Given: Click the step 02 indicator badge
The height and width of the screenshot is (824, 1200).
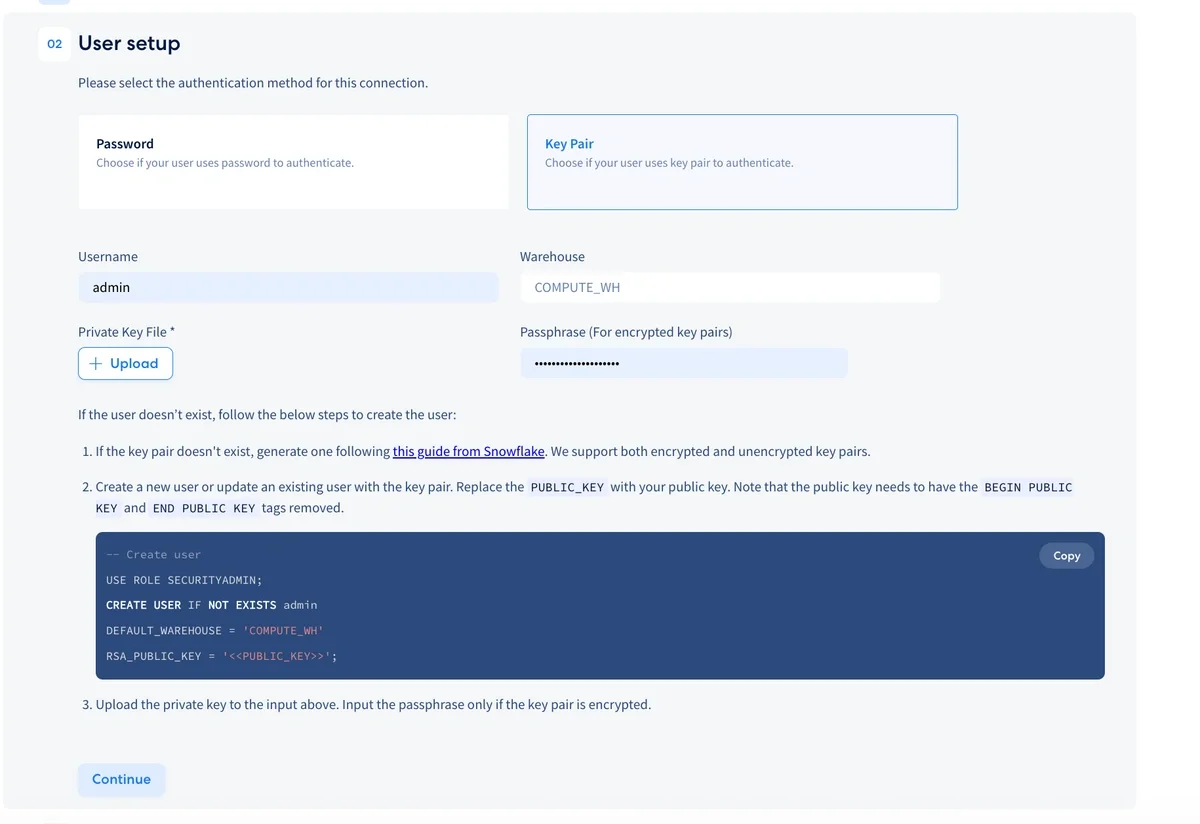Looking at the screenshot, I should click(x=54, y=44).
